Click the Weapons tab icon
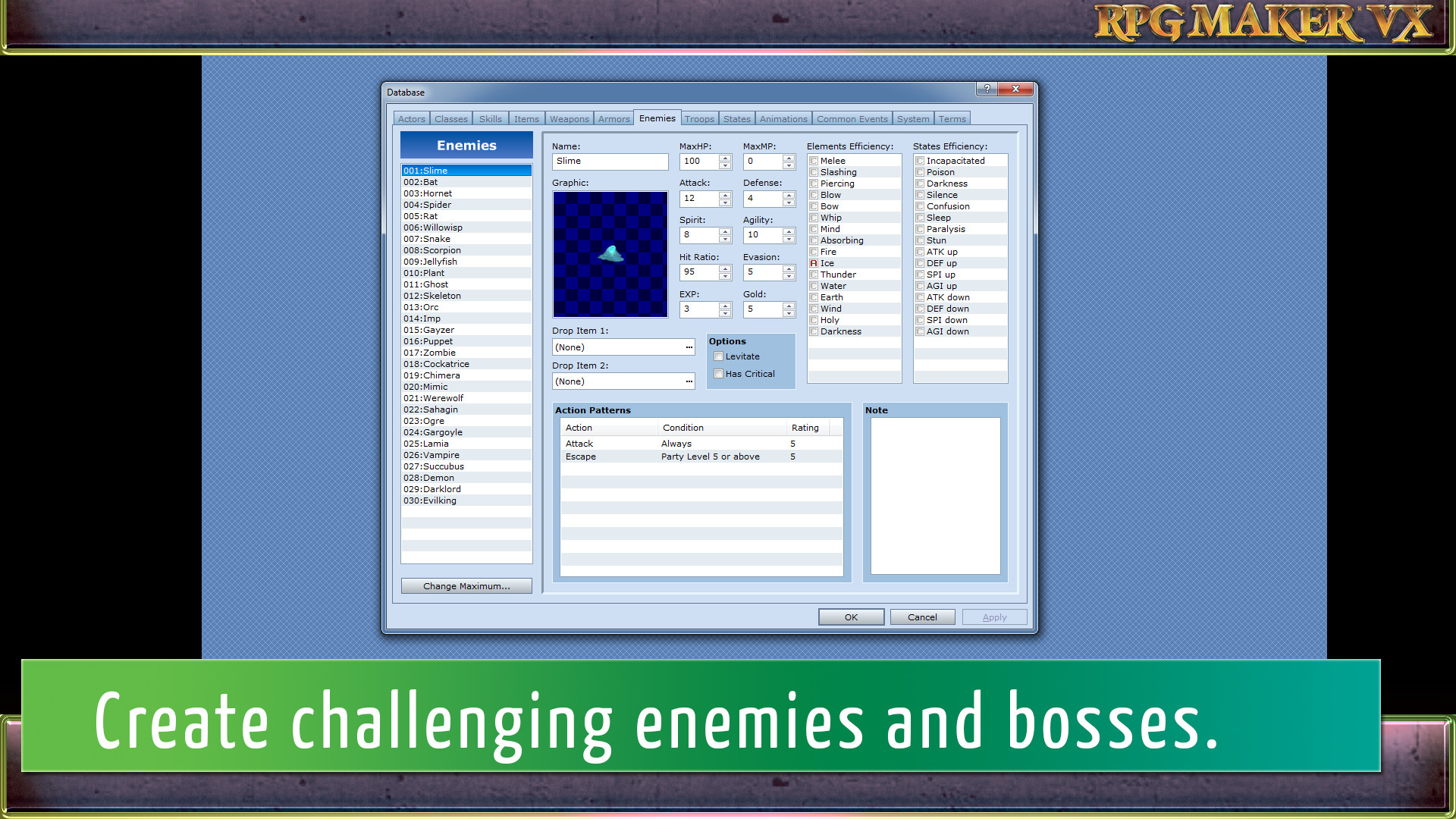 coord(569,118)
